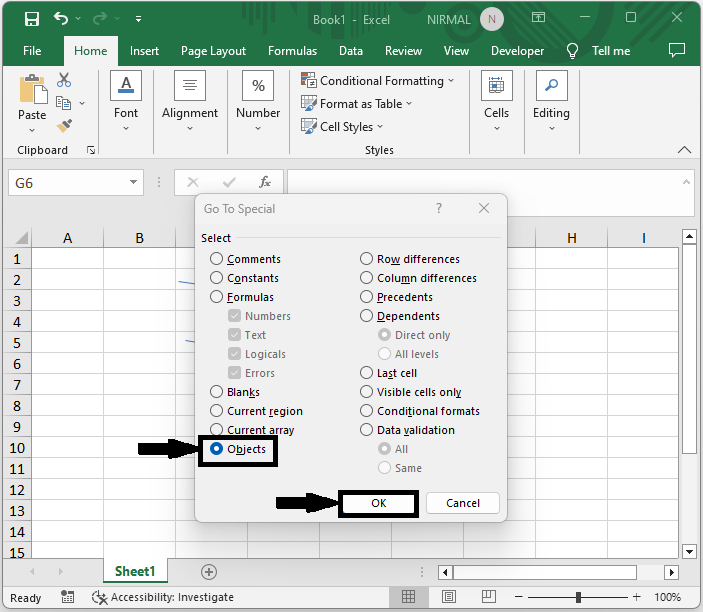Click the Alignment group icon
Image resolution: width=703 pixels, height=612 pixels.
(190, 85)
